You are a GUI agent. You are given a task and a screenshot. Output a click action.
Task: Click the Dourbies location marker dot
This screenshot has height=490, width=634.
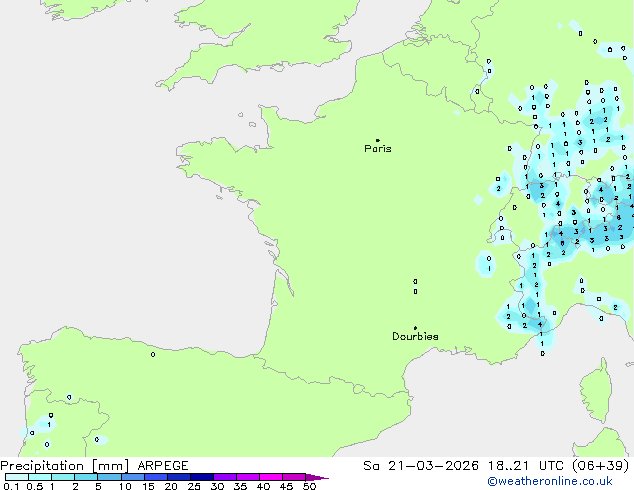(415, 328)
